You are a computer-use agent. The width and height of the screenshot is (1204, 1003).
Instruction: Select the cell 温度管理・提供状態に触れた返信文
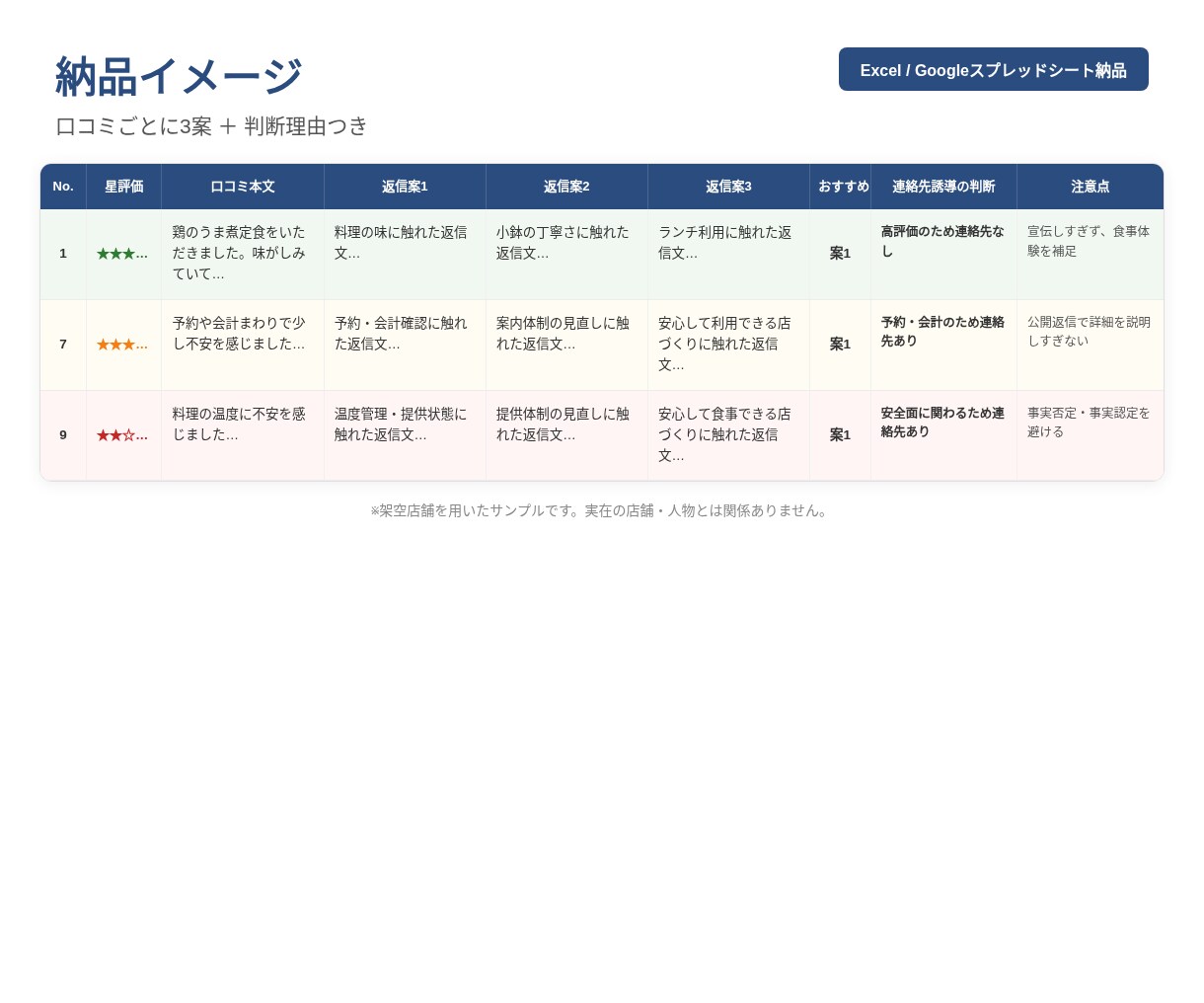pos(405,436)
